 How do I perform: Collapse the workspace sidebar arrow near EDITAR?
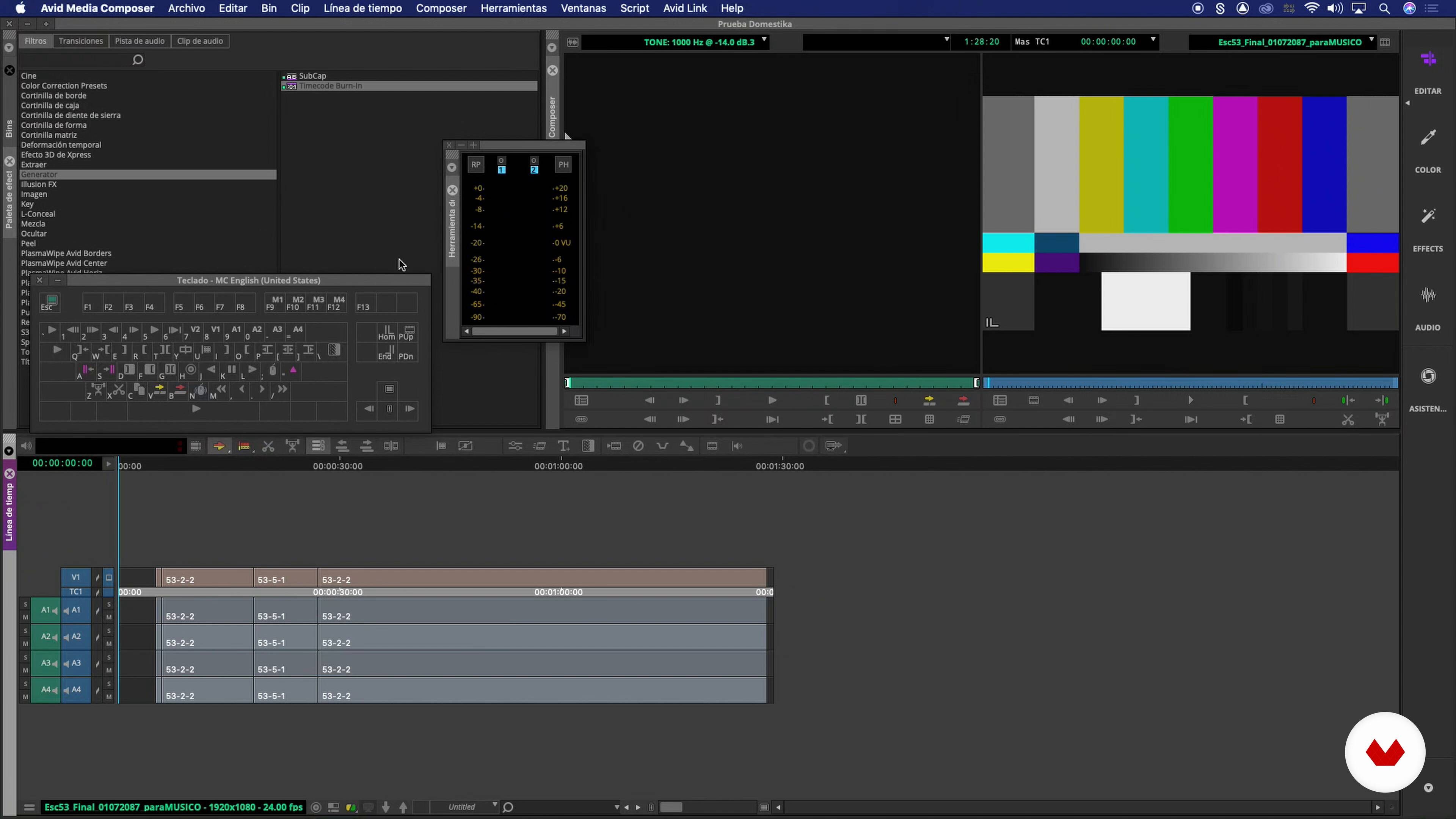1407,104
